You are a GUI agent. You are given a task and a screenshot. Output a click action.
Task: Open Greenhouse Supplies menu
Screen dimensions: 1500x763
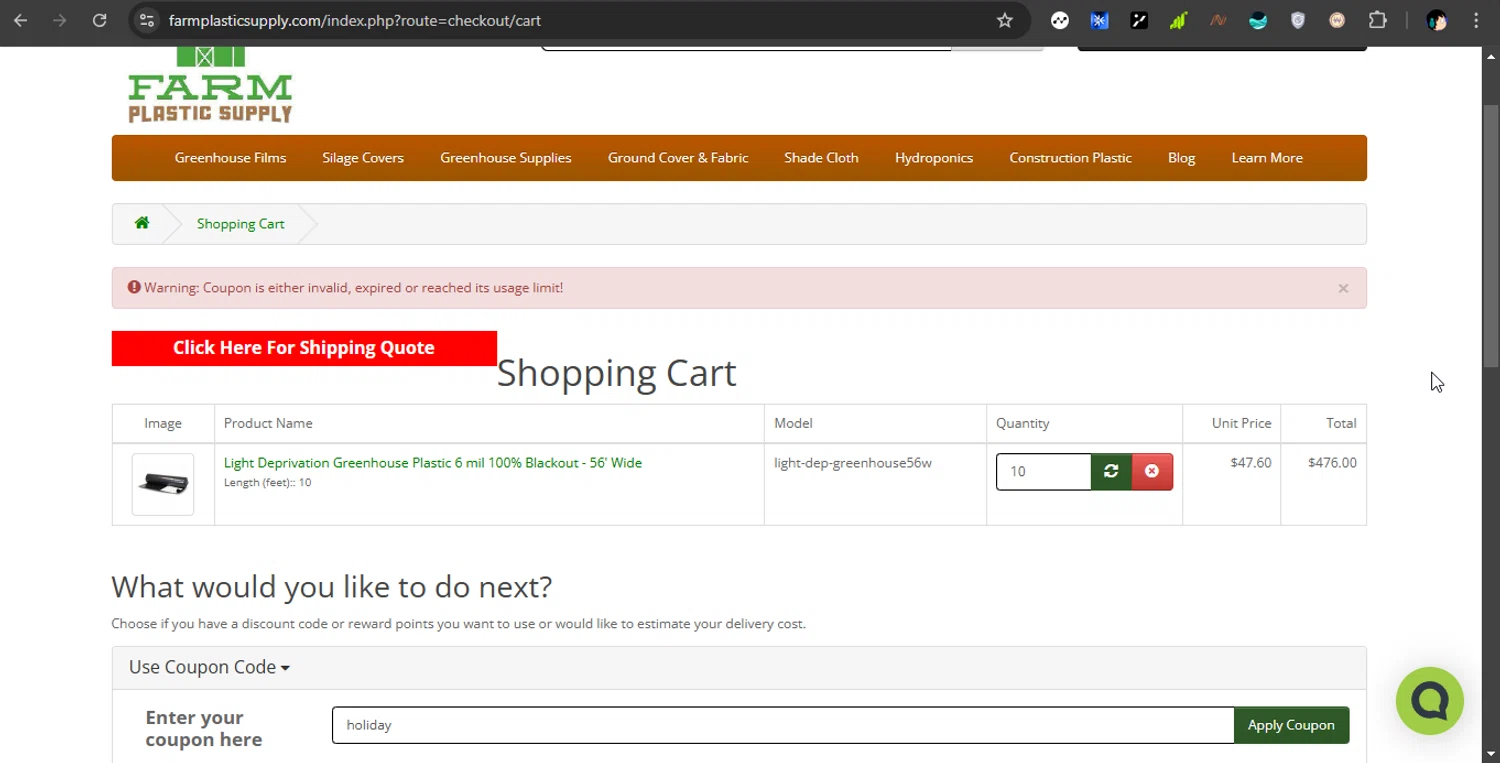click(506, 158)
